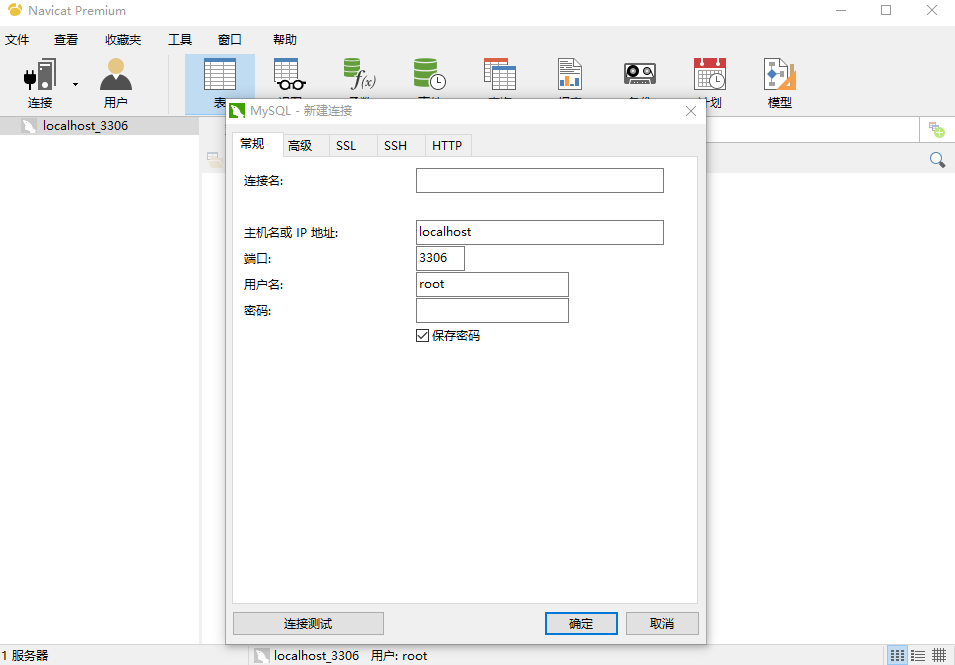Switch to the HTTP tab
Image resolution: width=955 pixels, height=665 pixels.
coord(447,146)
